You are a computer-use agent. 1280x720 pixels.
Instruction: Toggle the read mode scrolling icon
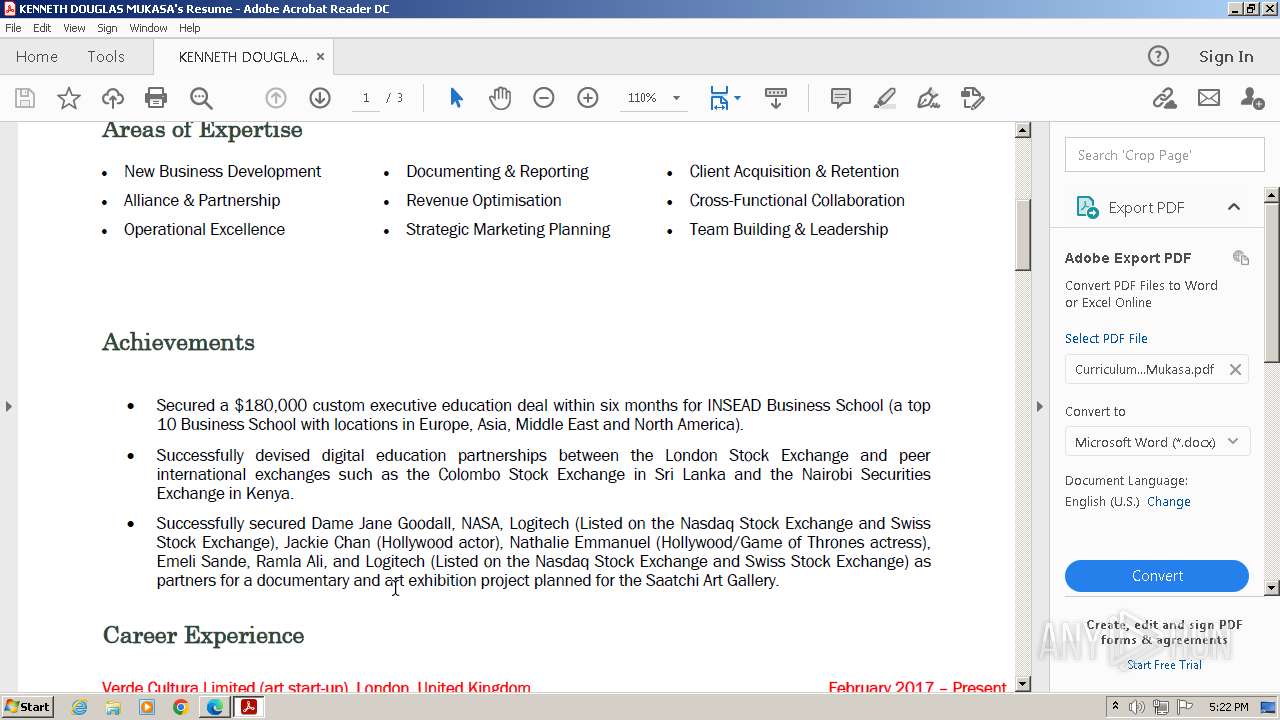point(776,98)
